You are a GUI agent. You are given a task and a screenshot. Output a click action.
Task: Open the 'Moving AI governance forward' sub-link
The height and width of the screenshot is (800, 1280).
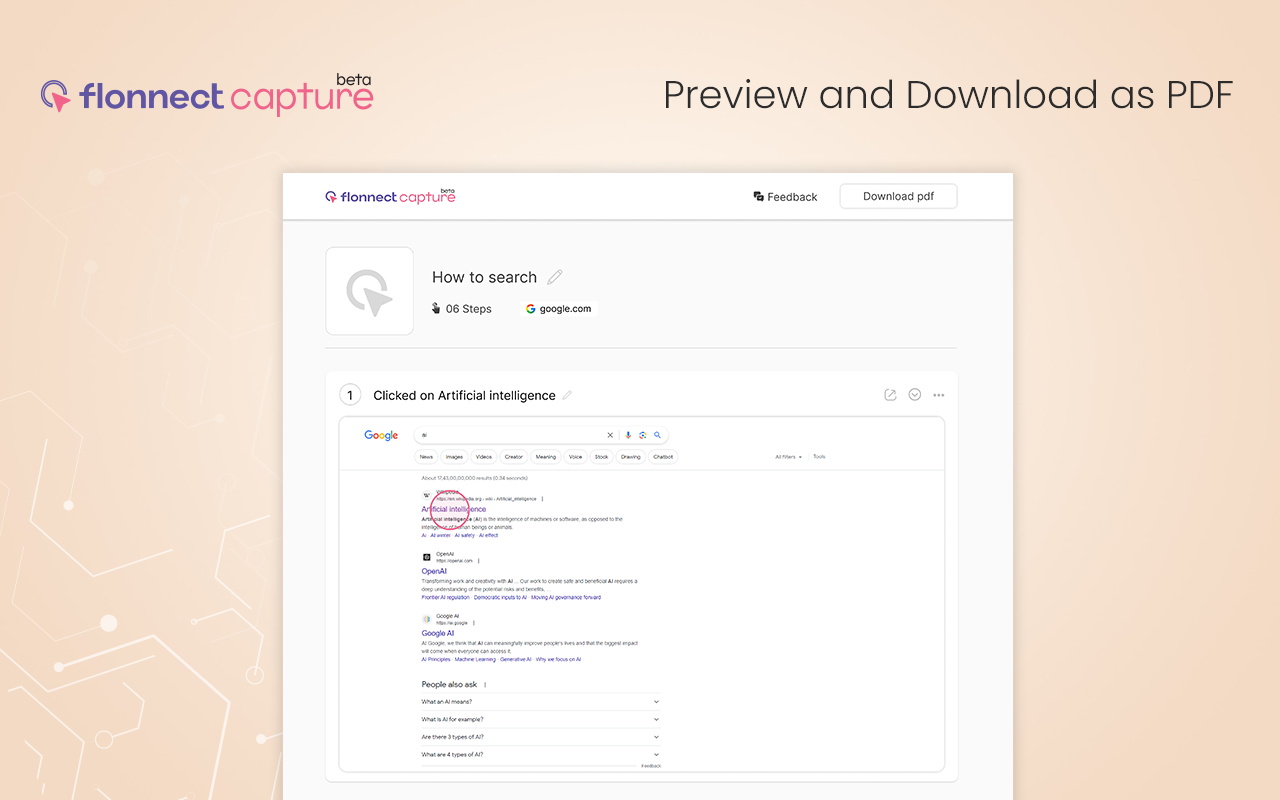tap(566, 597)
